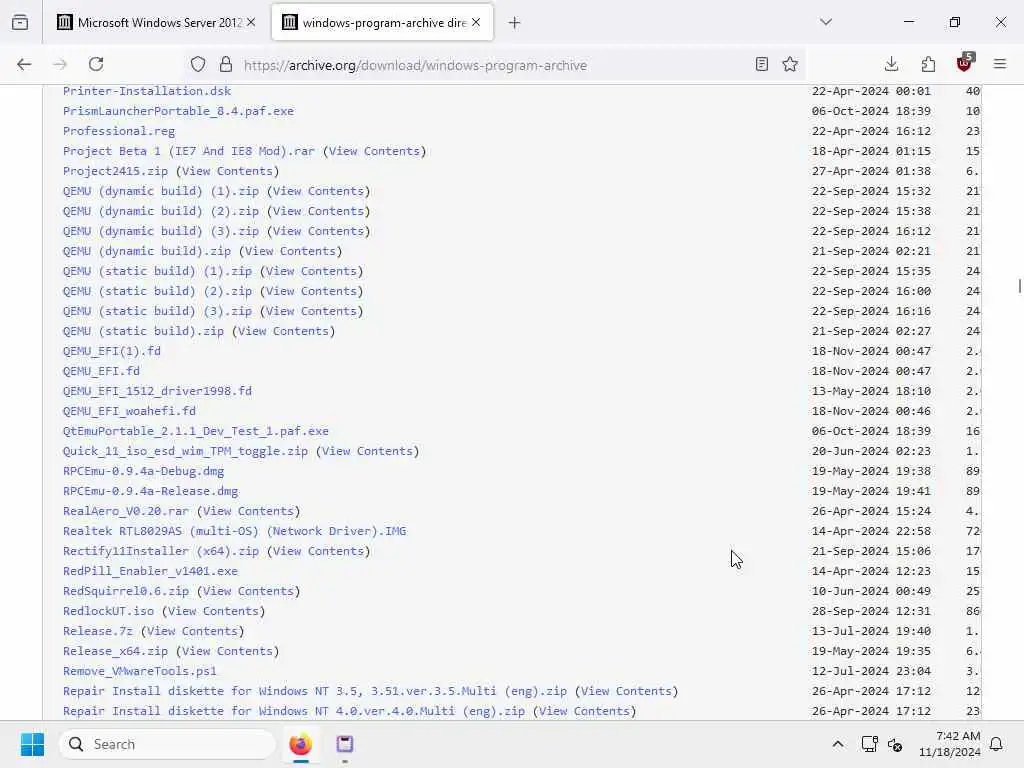Download QEMU (dynamic build) (3).zip
1024x768 pixels.
coord(161,231)
